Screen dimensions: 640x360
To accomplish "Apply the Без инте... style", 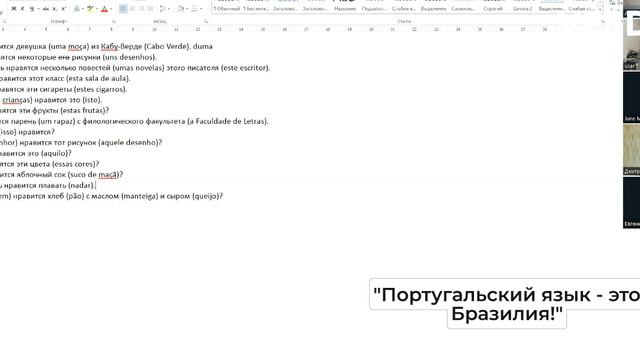I will 256,6.
